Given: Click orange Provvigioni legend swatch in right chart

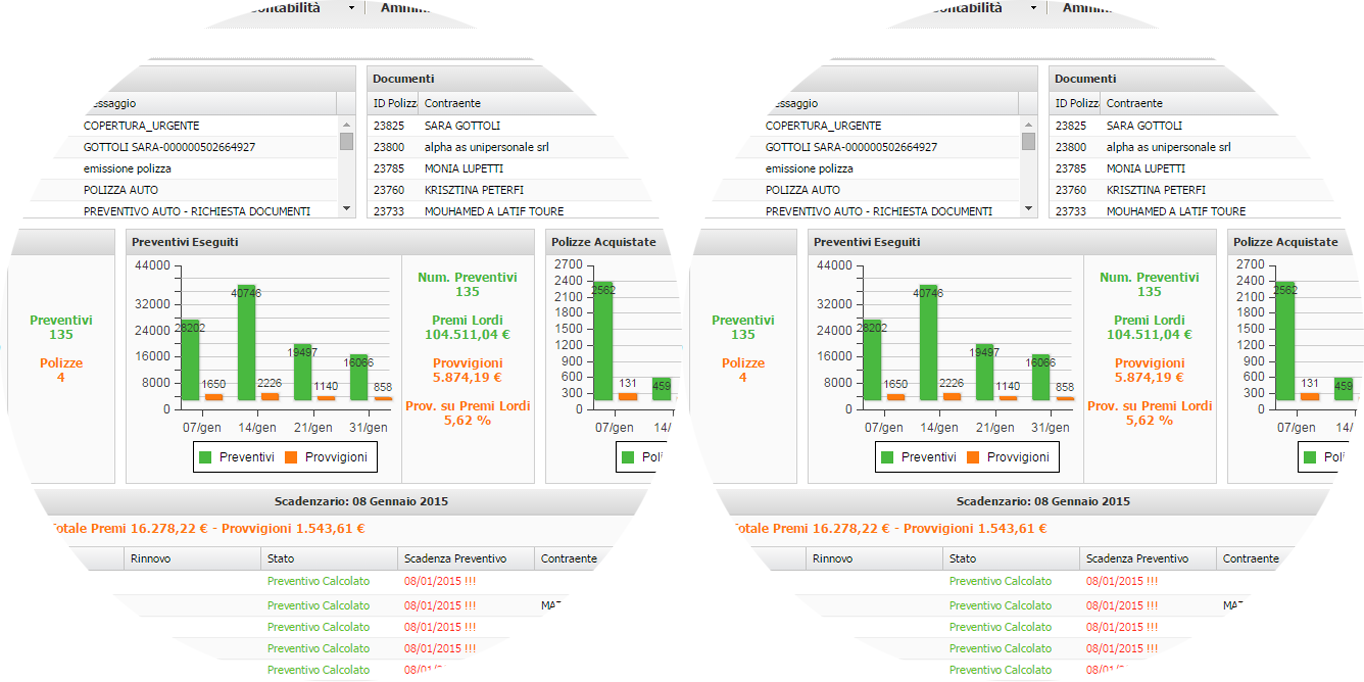Looking at the screenshot, I should click(x=974, y=457).
